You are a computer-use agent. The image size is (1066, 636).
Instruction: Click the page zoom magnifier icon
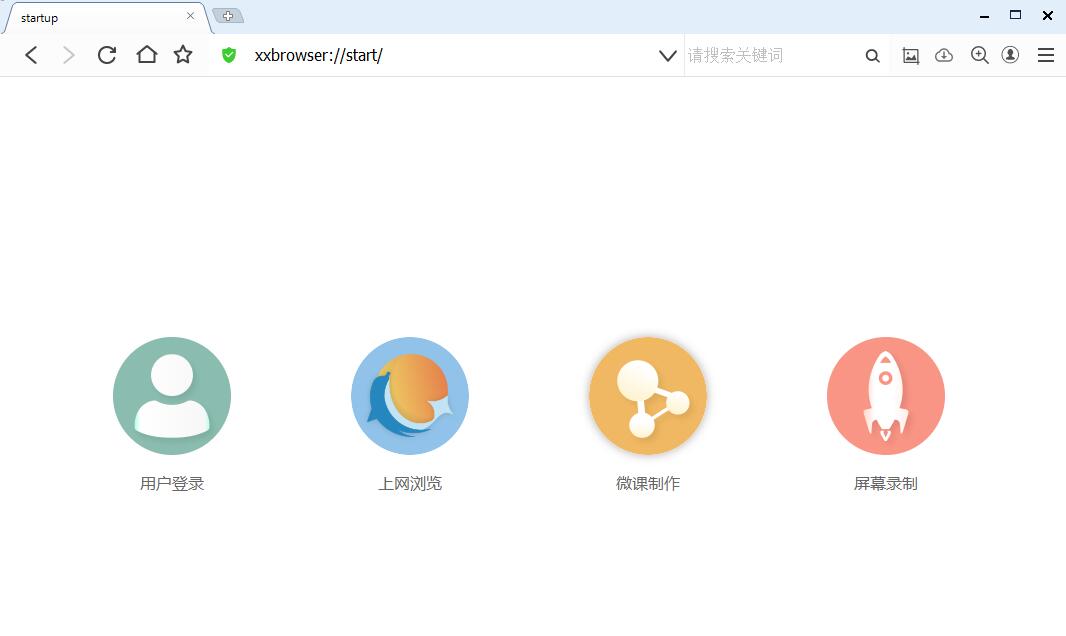tap(979, 55)
